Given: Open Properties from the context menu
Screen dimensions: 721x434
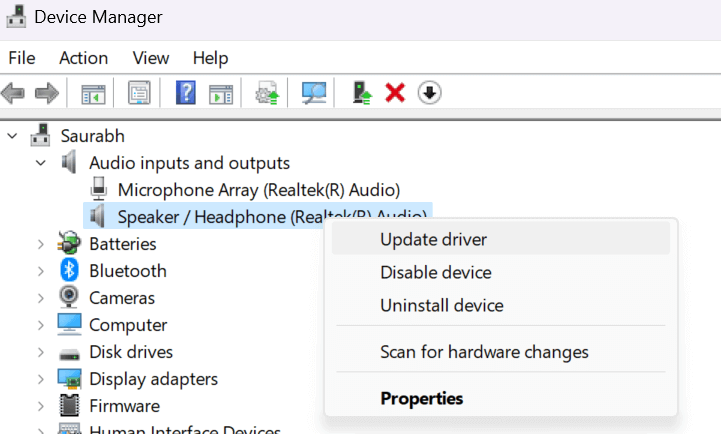Looking at the screenshot, I should click(x=501, y=398).
